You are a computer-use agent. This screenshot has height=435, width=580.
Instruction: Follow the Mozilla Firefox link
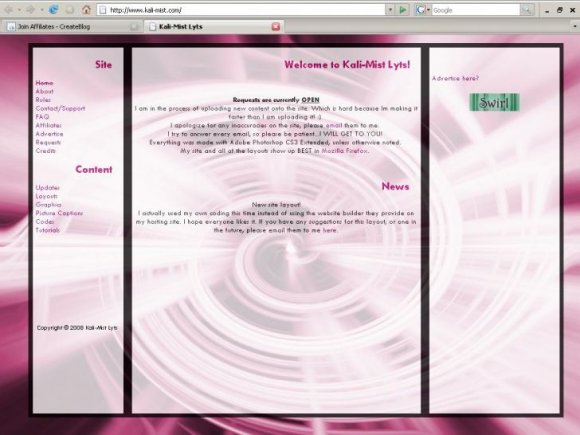click(x=345, y=151)
